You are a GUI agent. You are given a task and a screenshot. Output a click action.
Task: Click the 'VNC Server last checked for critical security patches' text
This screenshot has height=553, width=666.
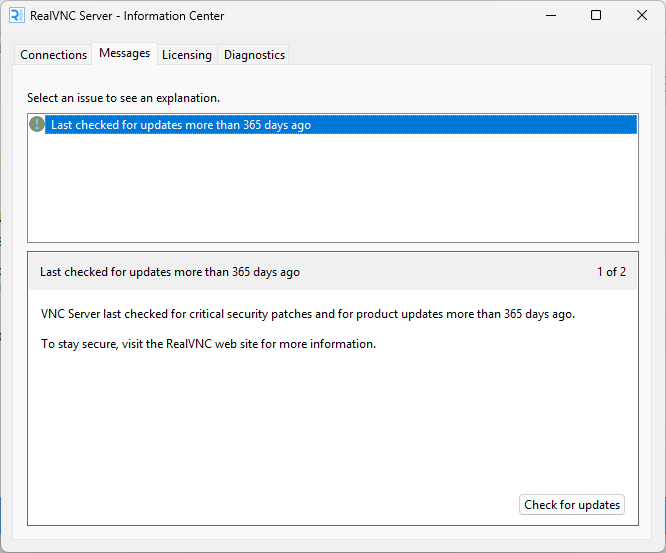tap(308, 314)
